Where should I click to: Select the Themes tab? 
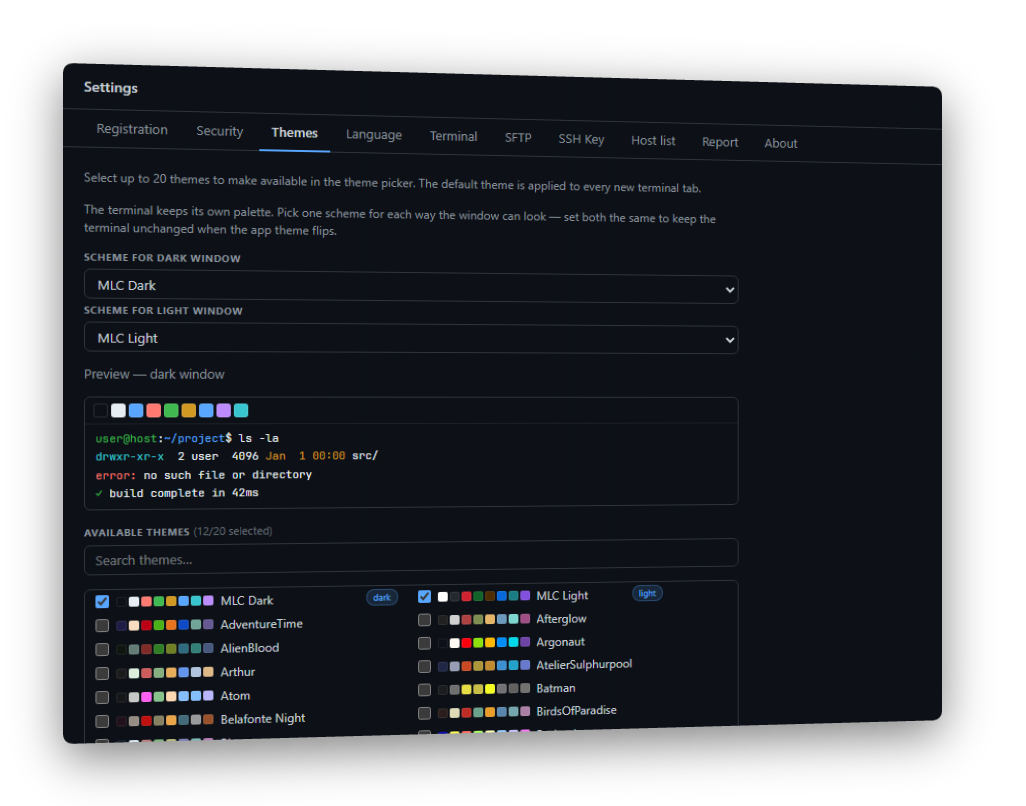294,133
